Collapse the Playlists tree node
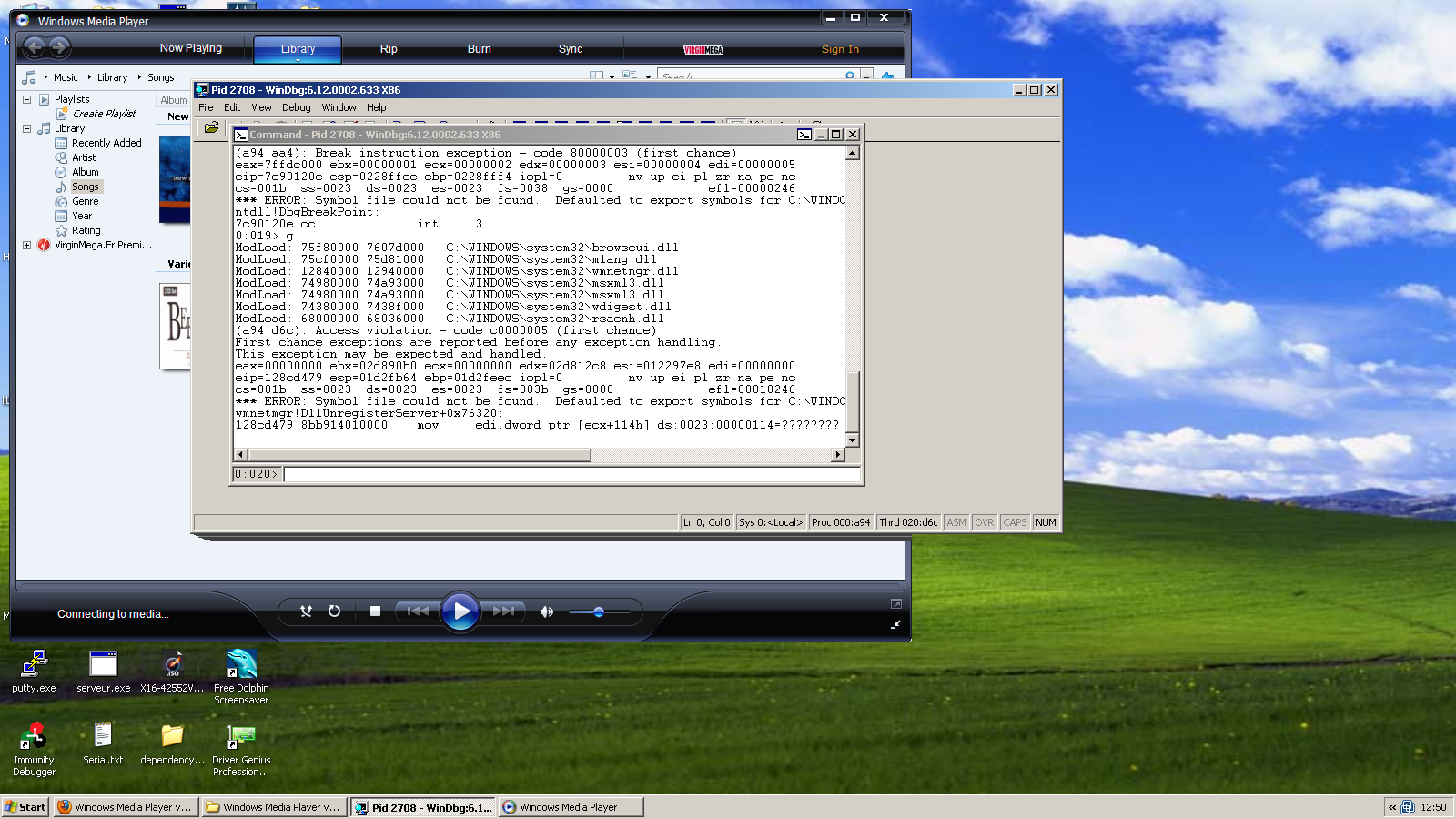1456x819 pixels. [27, 99]
